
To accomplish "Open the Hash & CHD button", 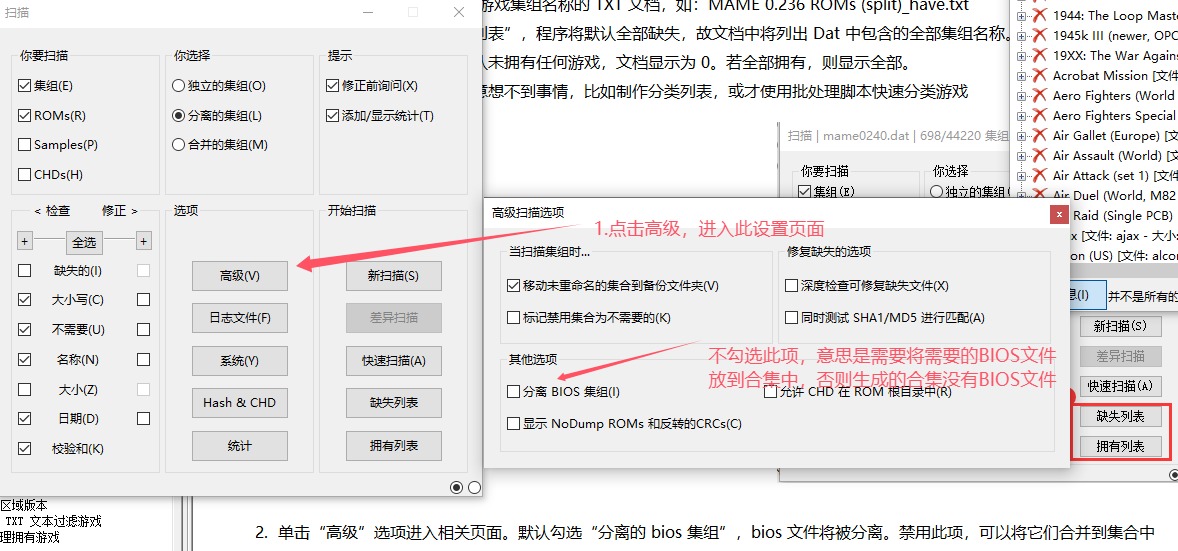I will 240,403.
